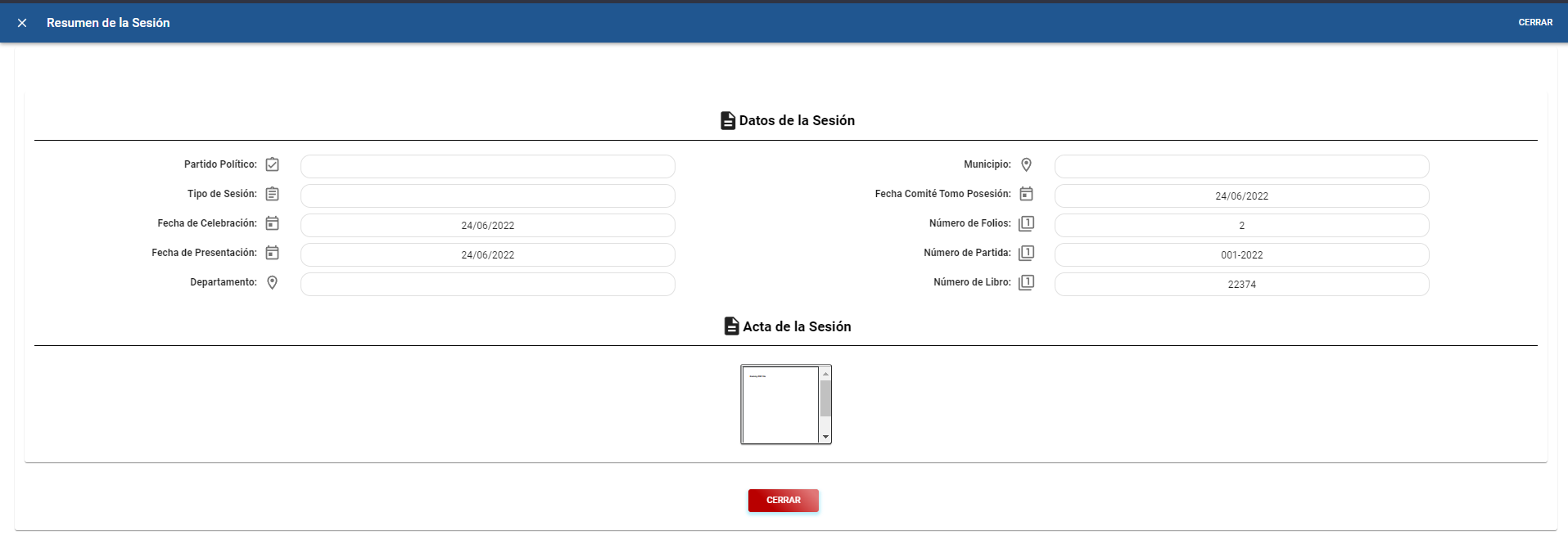Click the Acta de la Sesión document preview
The height and width of the screenshot is (535, 1568).
tap(779, 404)
